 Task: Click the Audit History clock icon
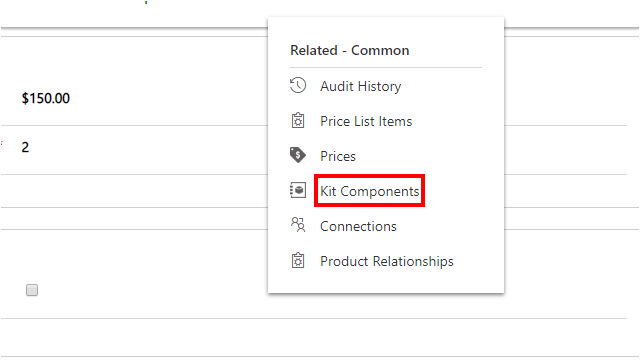click(x=298, y=86)
